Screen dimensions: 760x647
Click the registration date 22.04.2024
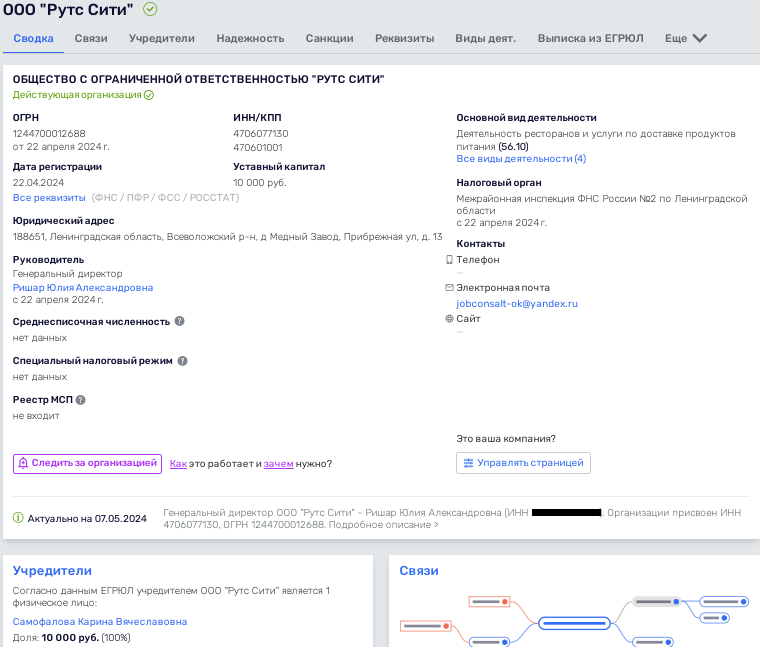click(38, 183)
